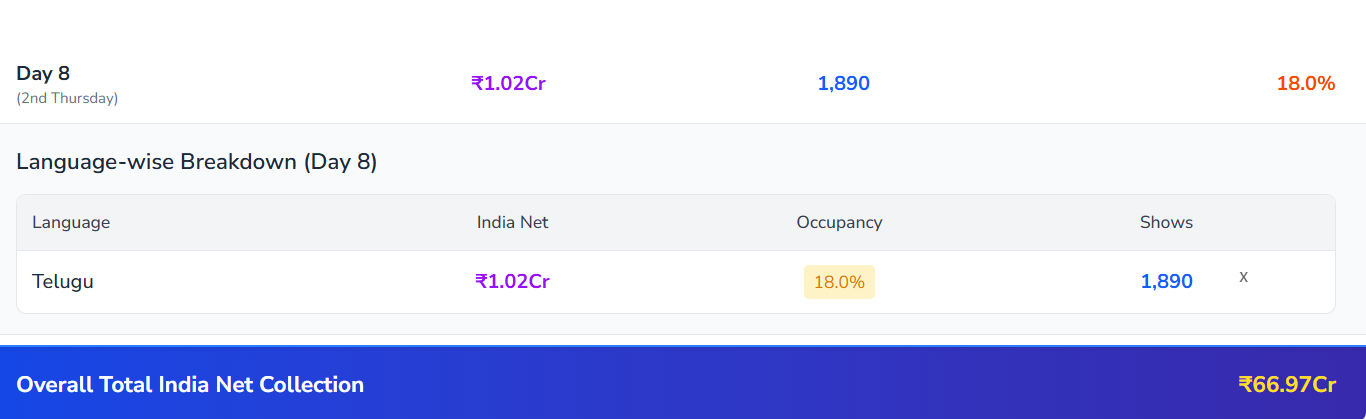Sort by the India Net column header
This screenshot has width=1366, height=419.
point(512,222)
